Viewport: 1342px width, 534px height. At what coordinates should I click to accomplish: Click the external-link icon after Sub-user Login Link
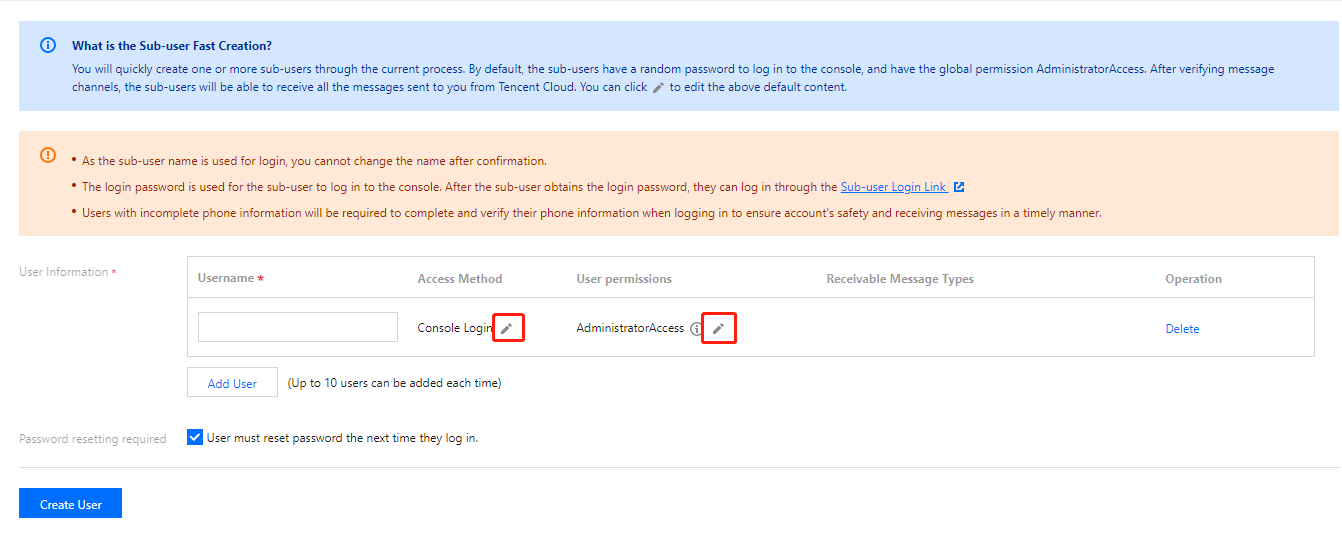(959, 187)
